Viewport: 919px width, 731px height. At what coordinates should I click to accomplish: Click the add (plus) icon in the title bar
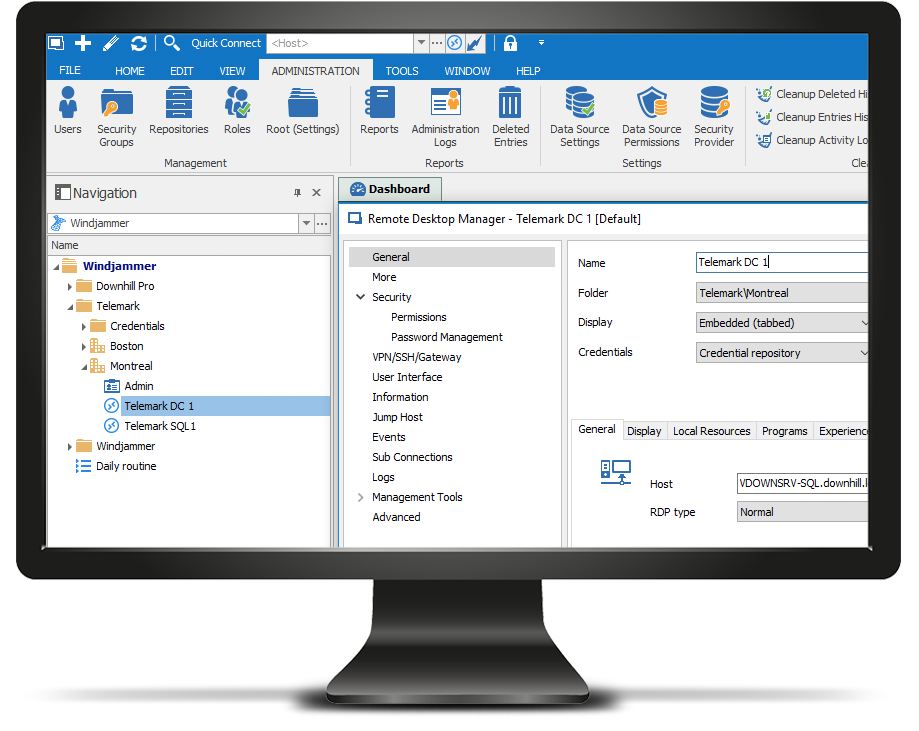tap(83, 43)
